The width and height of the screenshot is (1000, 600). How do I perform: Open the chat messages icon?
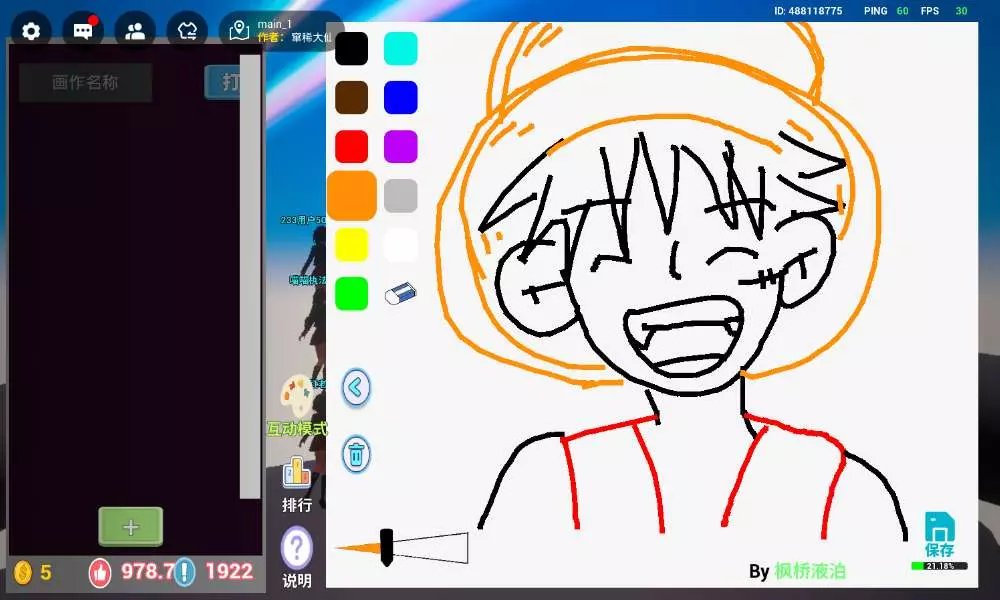click(83, 31)
